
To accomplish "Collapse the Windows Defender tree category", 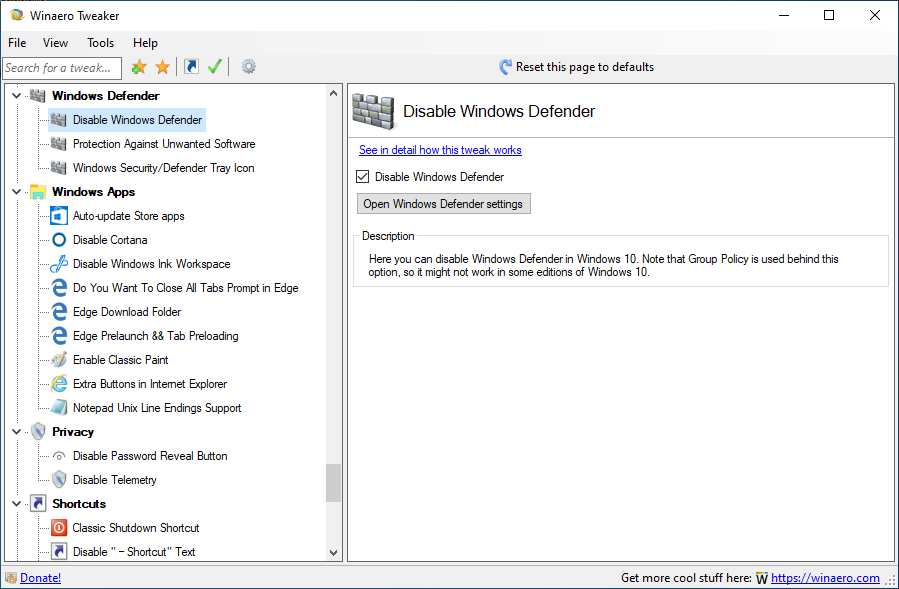I will coord(16,96).
